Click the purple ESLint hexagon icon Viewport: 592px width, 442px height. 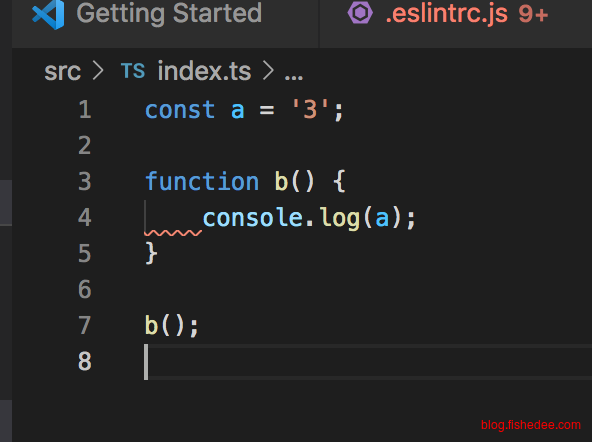[360, 13]
